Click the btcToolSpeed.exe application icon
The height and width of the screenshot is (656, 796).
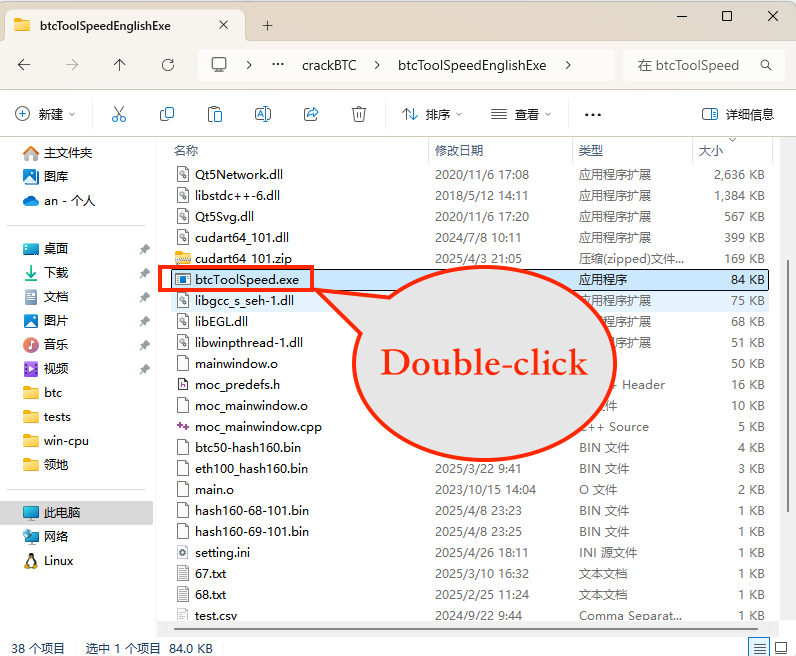click(x=182, y=279)
